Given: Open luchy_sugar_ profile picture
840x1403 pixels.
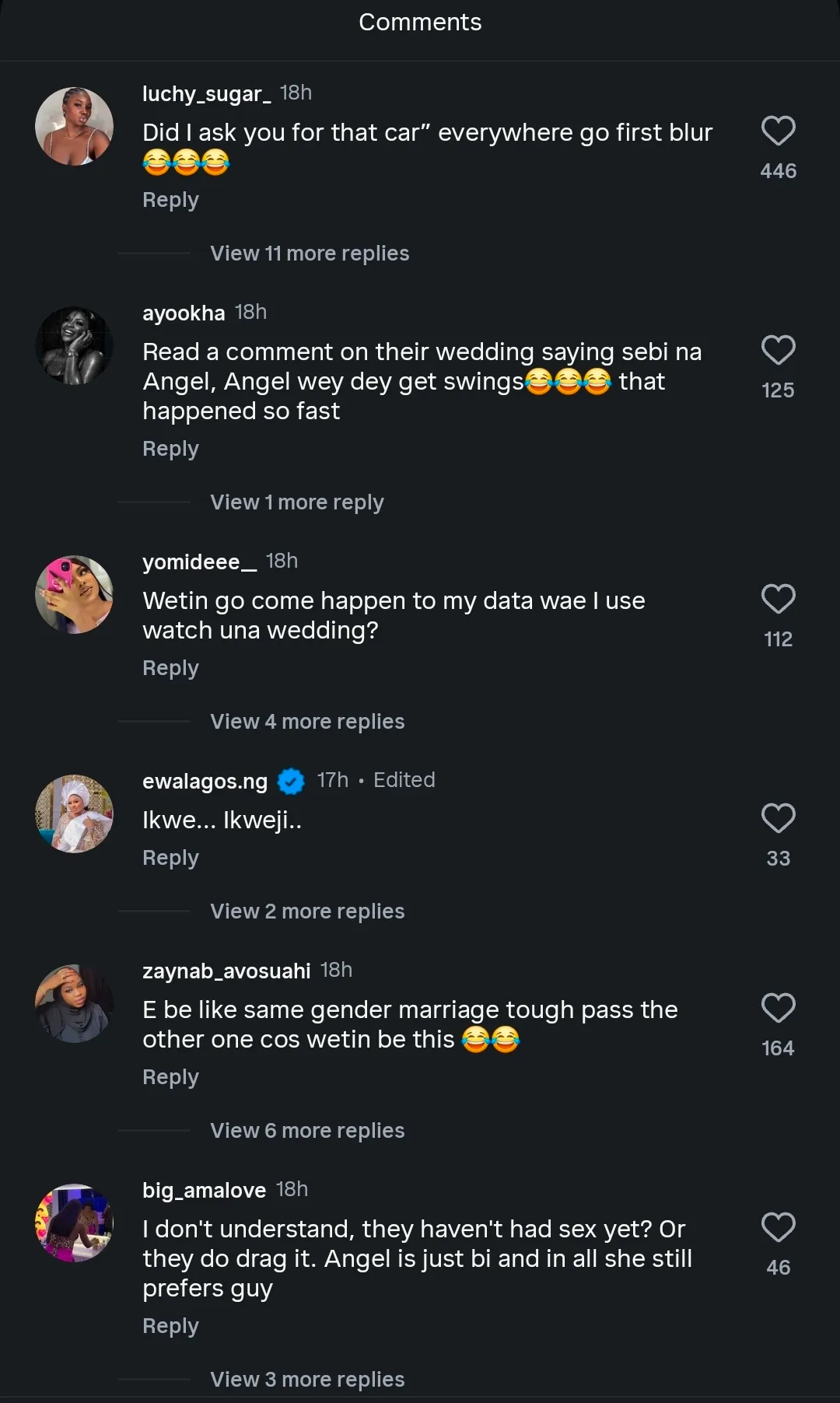Looking at the screenshot, I should point(74,126).
